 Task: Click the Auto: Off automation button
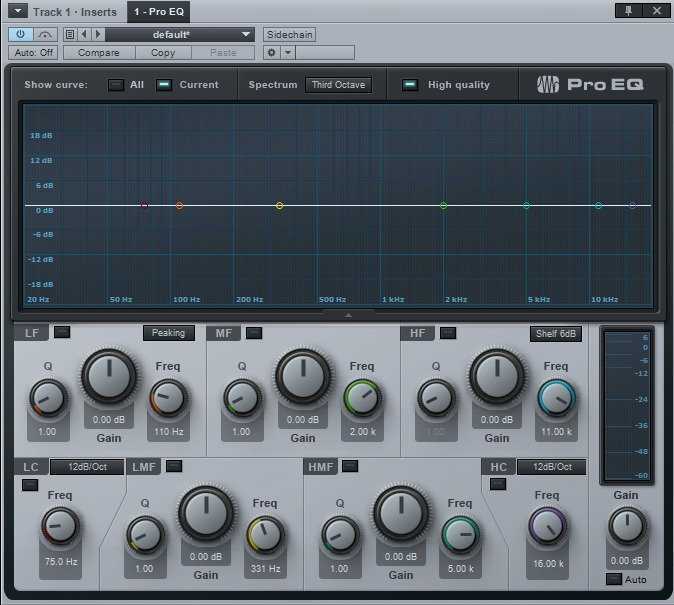click(x=33, y=52)
